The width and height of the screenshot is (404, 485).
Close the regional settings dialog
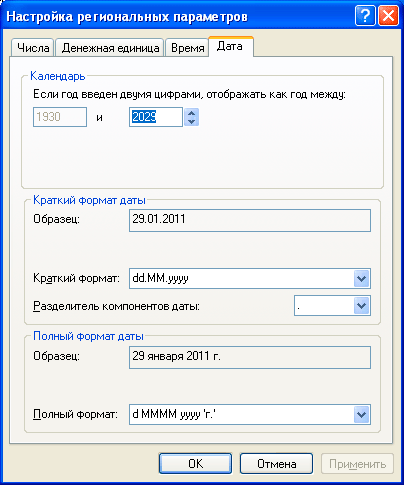[388, 16]
